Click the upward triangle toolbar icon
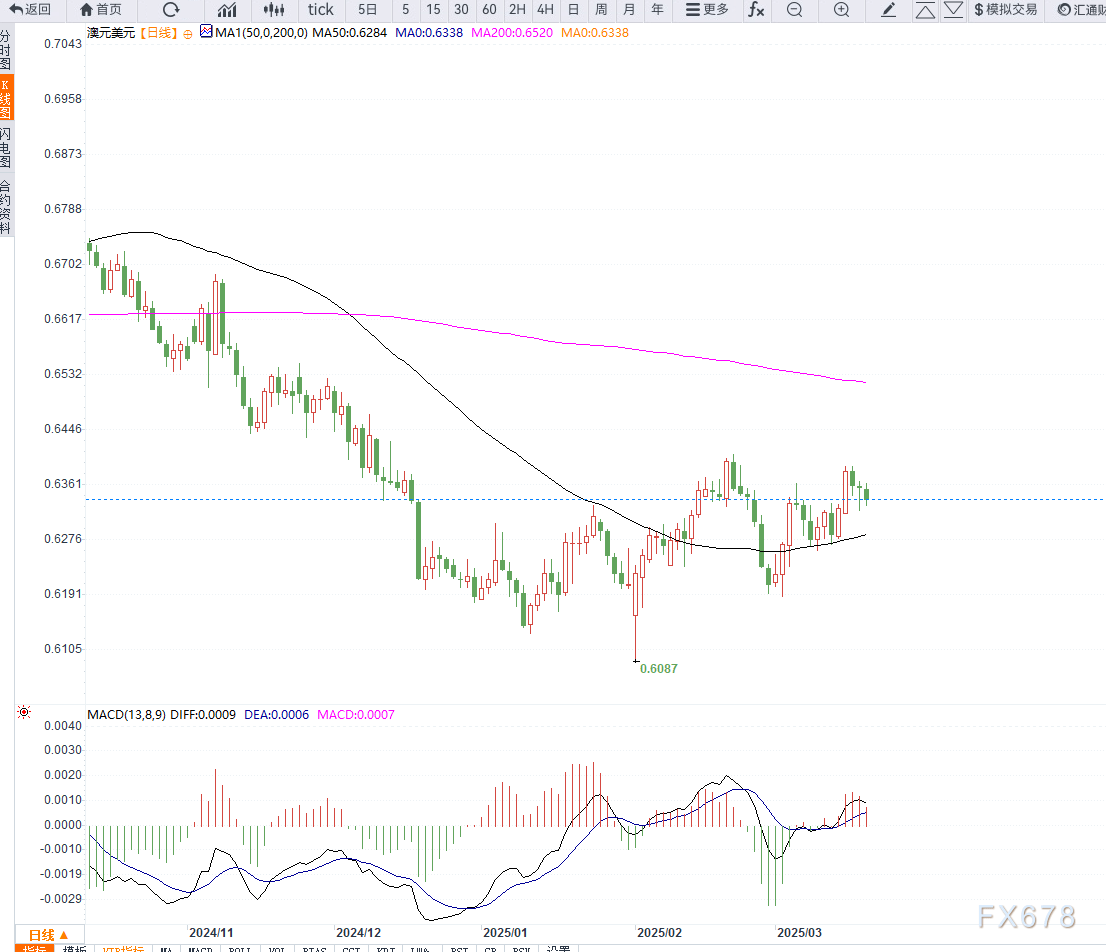This screenshot has width=1106, height=952. pyautogui.click(x=925, y=10)
